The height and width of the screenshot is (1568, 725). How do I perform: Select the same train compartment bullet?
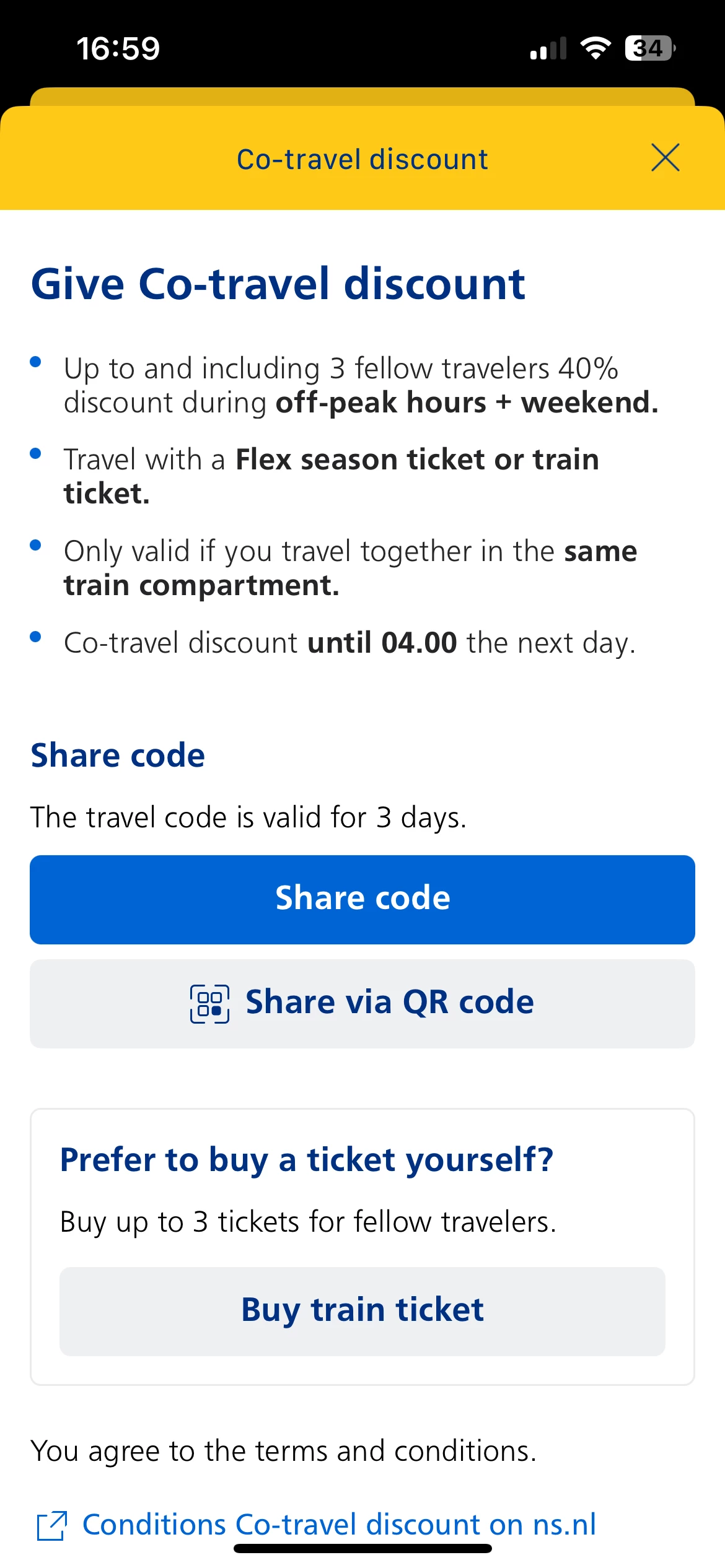[350, 568]
